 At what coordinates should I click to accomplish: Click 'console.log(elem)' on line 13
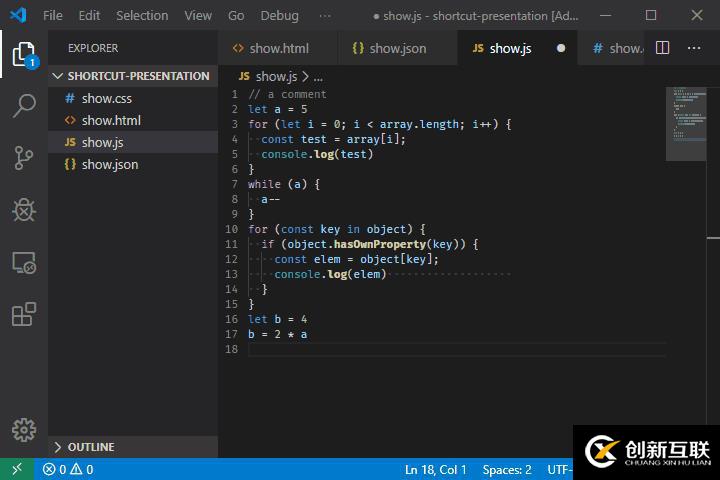coord(330,274)
